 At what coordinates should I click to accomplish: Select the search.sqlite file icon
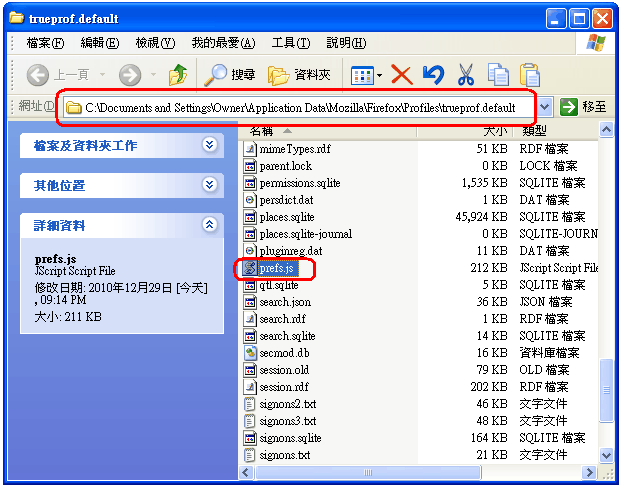click(x=250, y=336)
